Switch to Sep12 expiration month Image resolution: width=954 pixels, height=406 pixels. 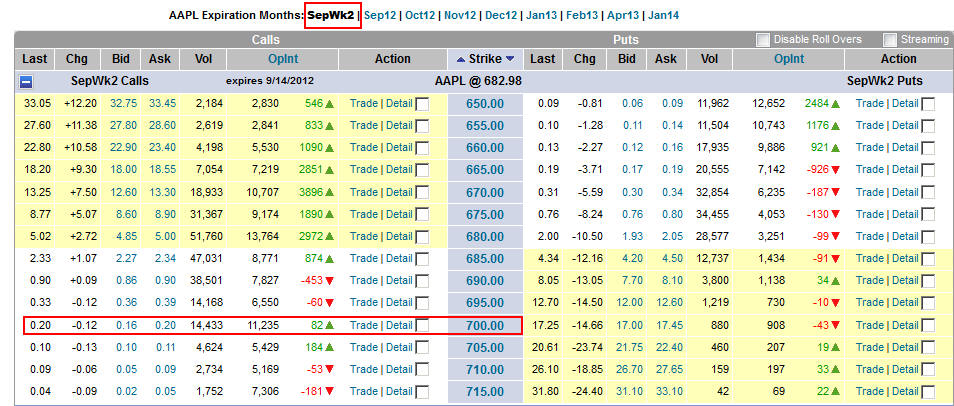380,15
